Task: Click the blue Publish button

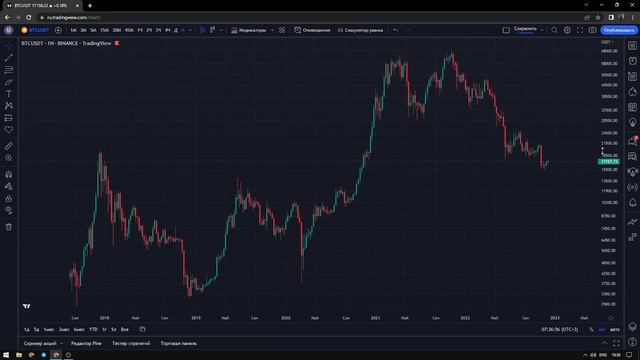Action: (x=619, y=30)
